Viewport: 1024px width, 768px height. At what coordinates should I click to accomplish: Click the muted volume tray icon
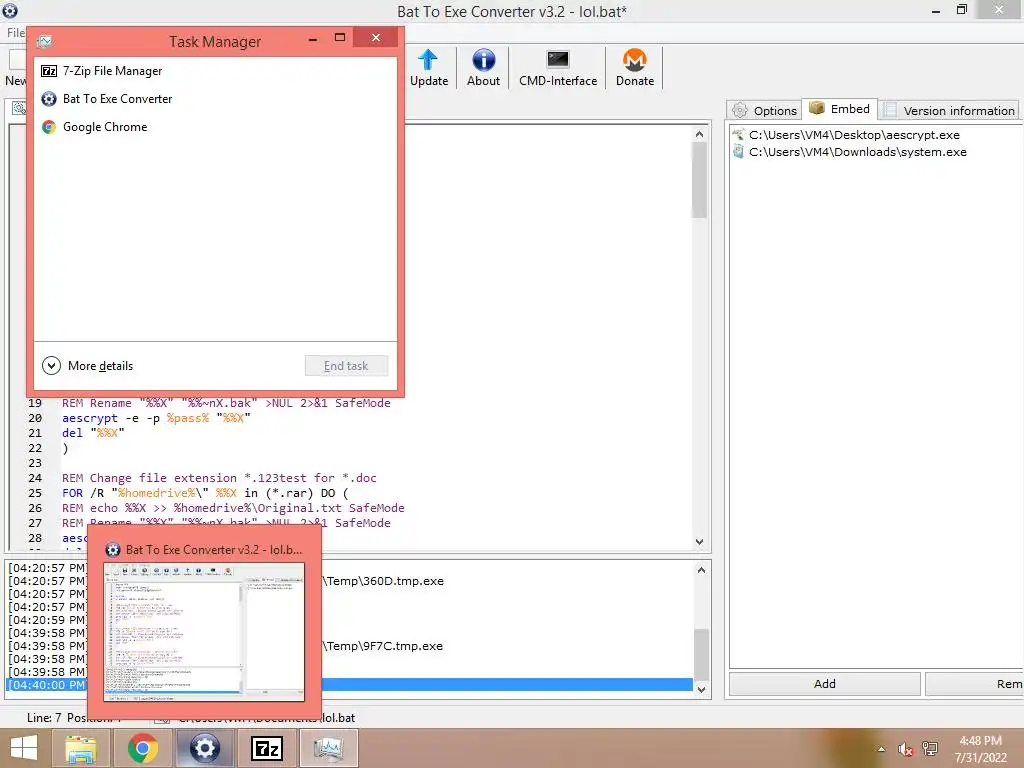[x=905, y=749]
